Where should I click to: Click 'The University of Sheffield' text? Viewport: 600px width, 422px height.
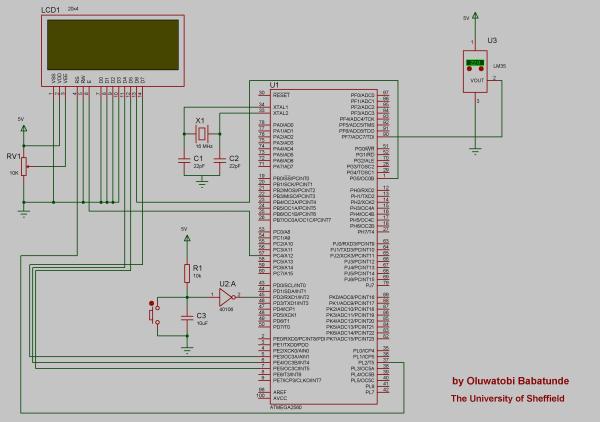[507, 399]
